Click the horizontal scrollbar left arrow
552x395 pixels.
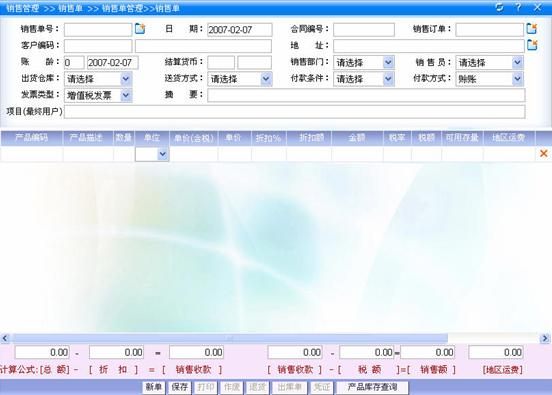pos(5,338)
